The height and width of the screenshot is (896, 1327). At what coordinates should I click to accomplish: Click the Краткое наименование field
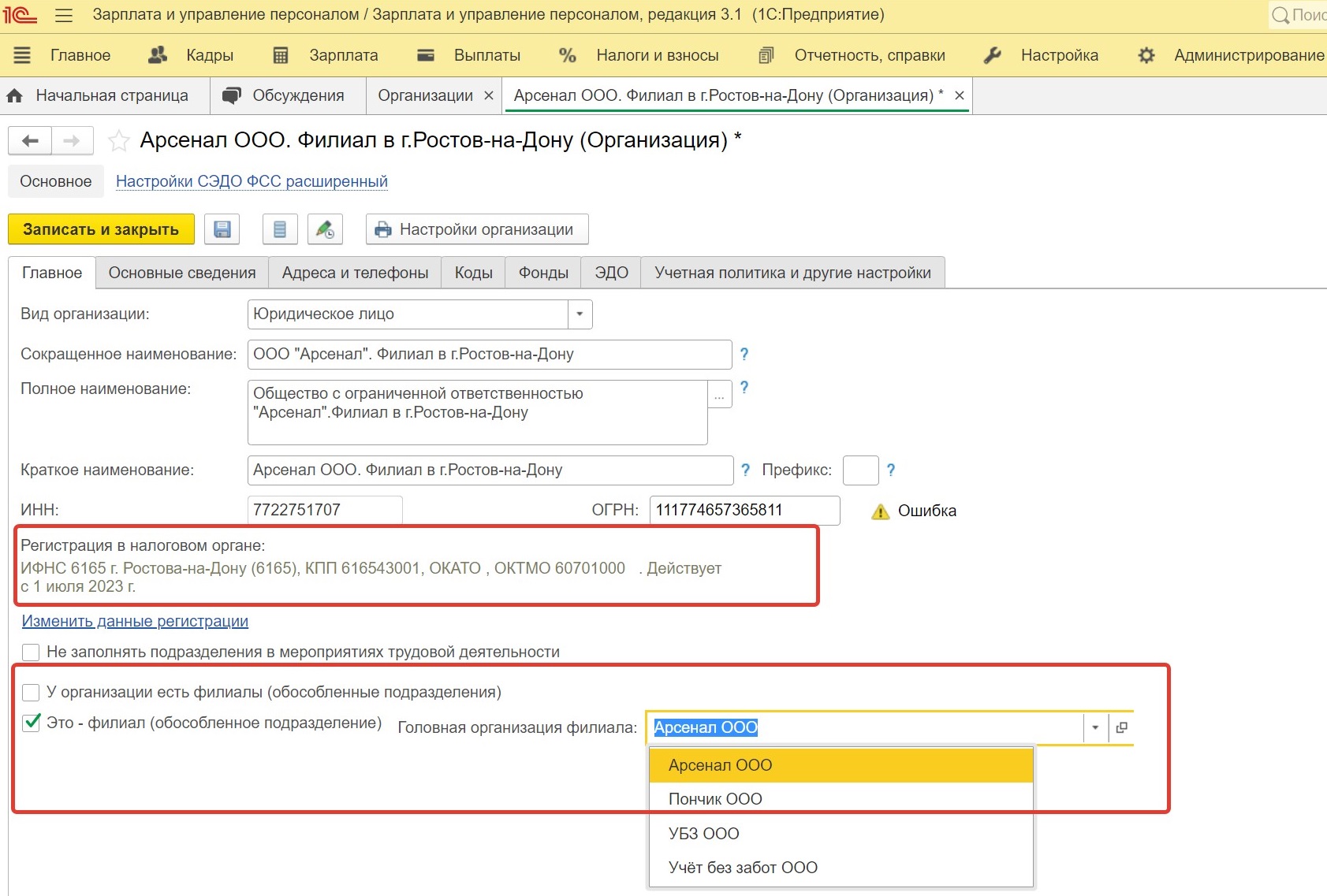490,470
